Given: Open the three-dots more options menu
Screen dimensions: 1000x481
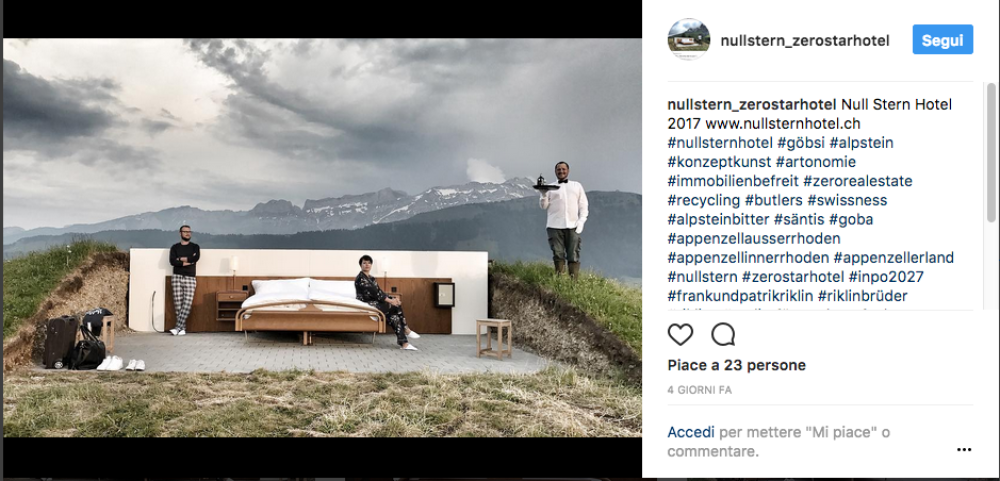Looking at the screenshot, I should pos(964,450).
